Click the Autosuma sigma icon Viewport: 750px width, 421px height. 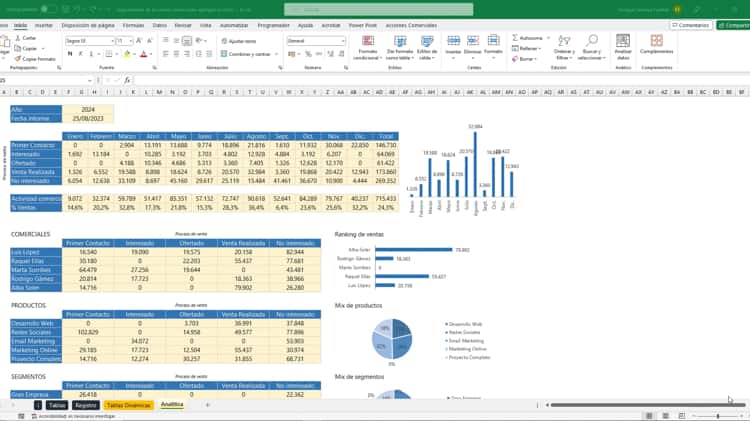click(514, 38)
